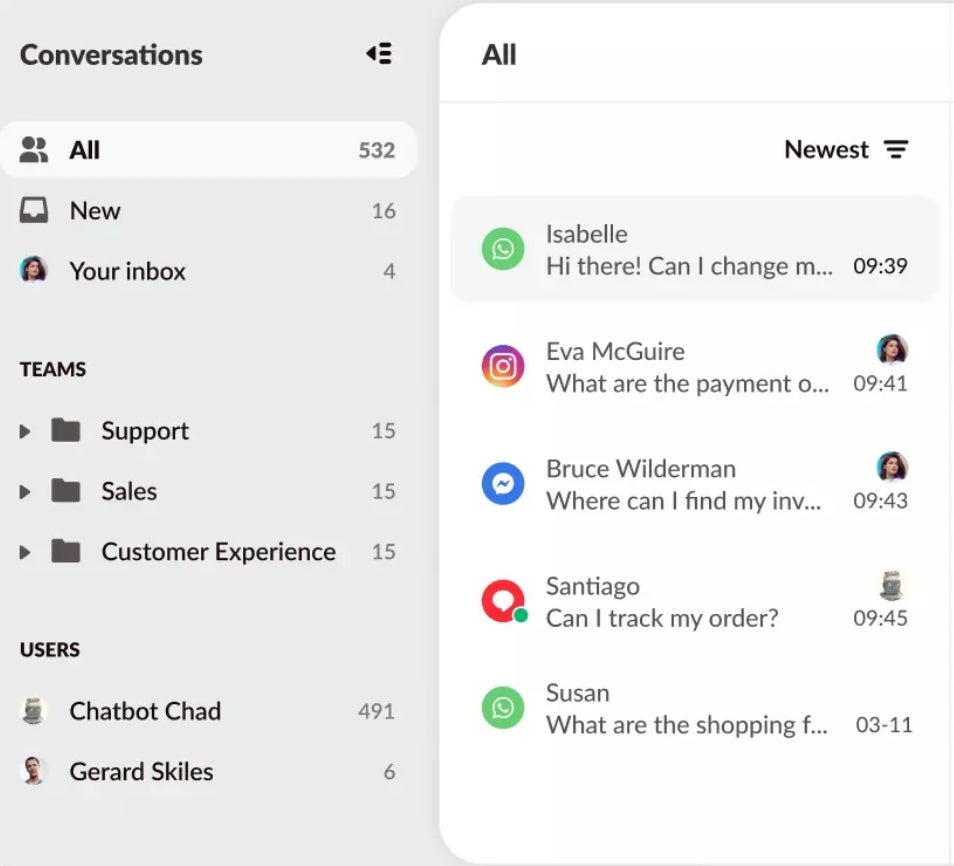Click the WhatsApp icon beside Isabelle

coord(503,249)
